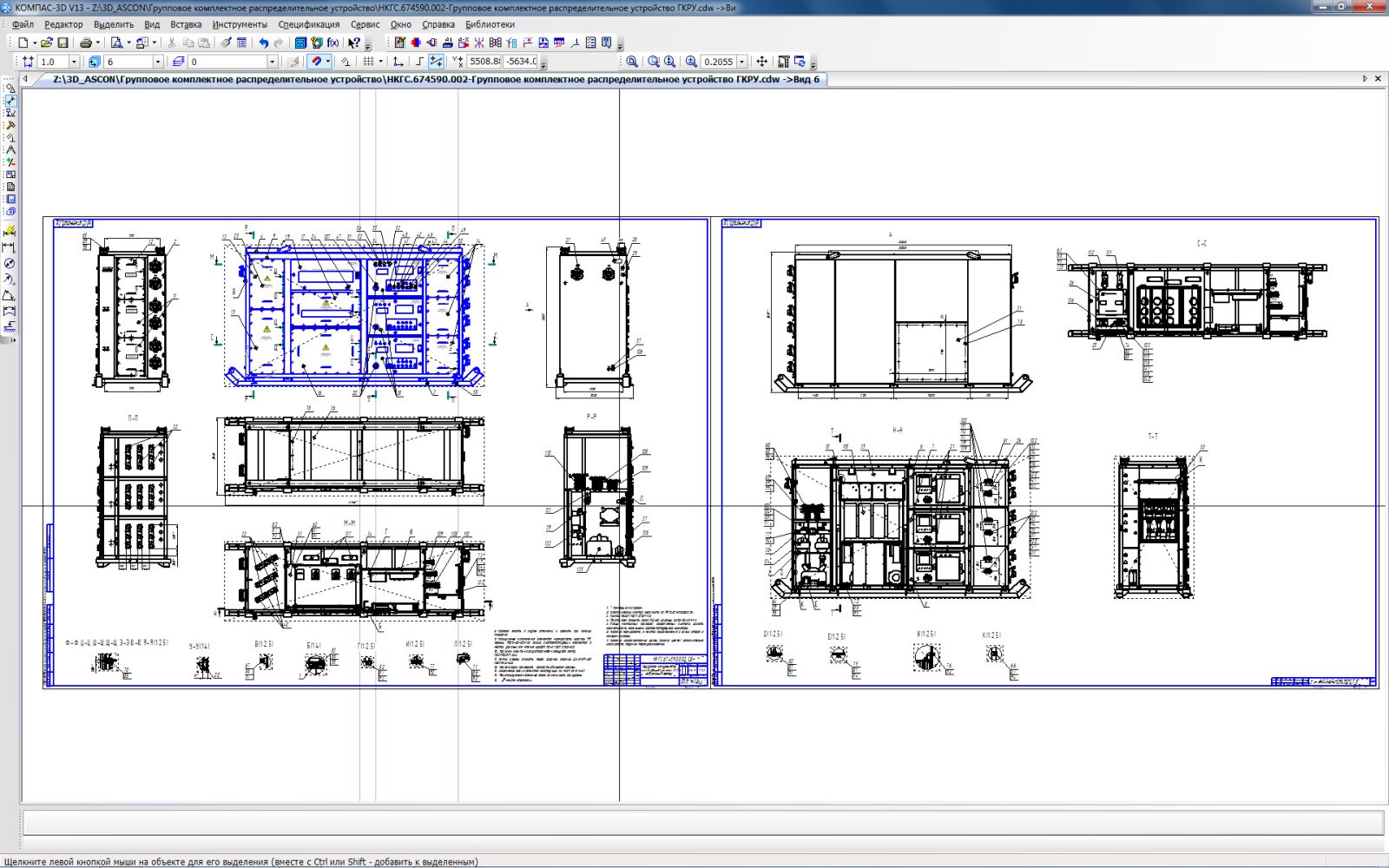Click the copy properties brush icon
The height and width of the screenshot is (868, 1389).
click(226, 43)
